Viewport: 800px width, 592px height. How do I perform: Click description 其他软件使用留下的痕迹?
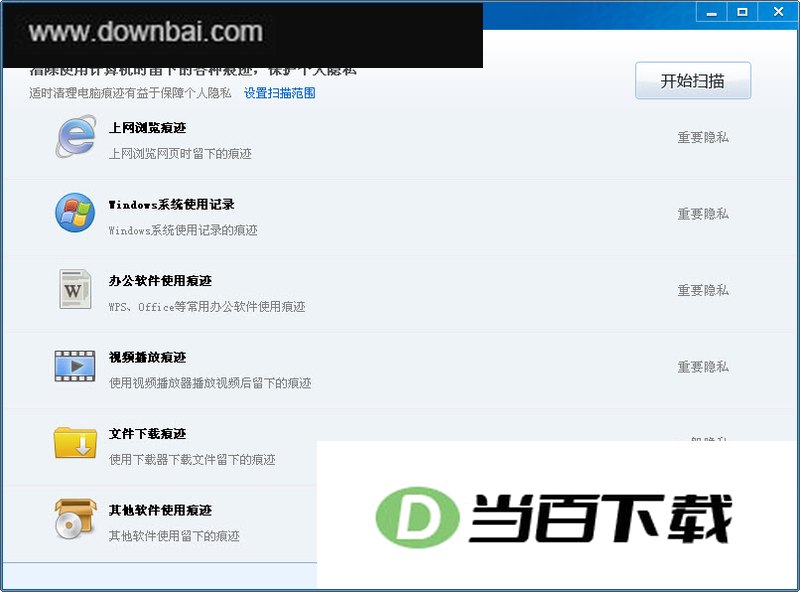[174, 536]
